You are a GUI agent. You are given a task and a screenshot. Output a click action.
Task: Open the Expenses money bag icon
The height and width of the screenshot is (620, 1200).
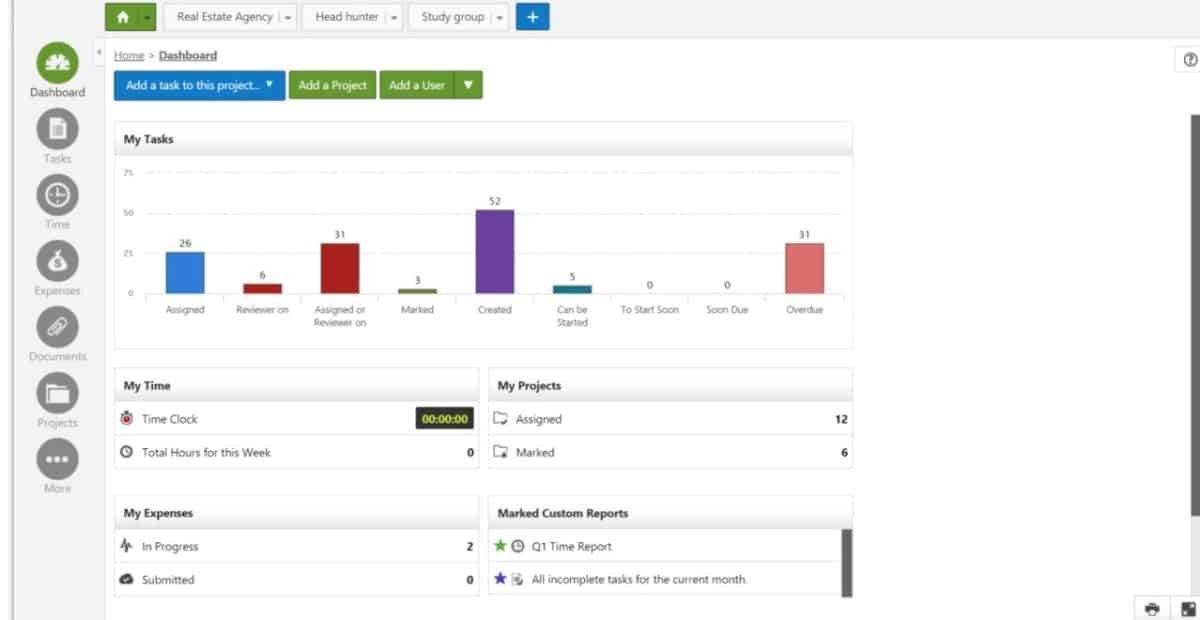[x=57, y=262]
